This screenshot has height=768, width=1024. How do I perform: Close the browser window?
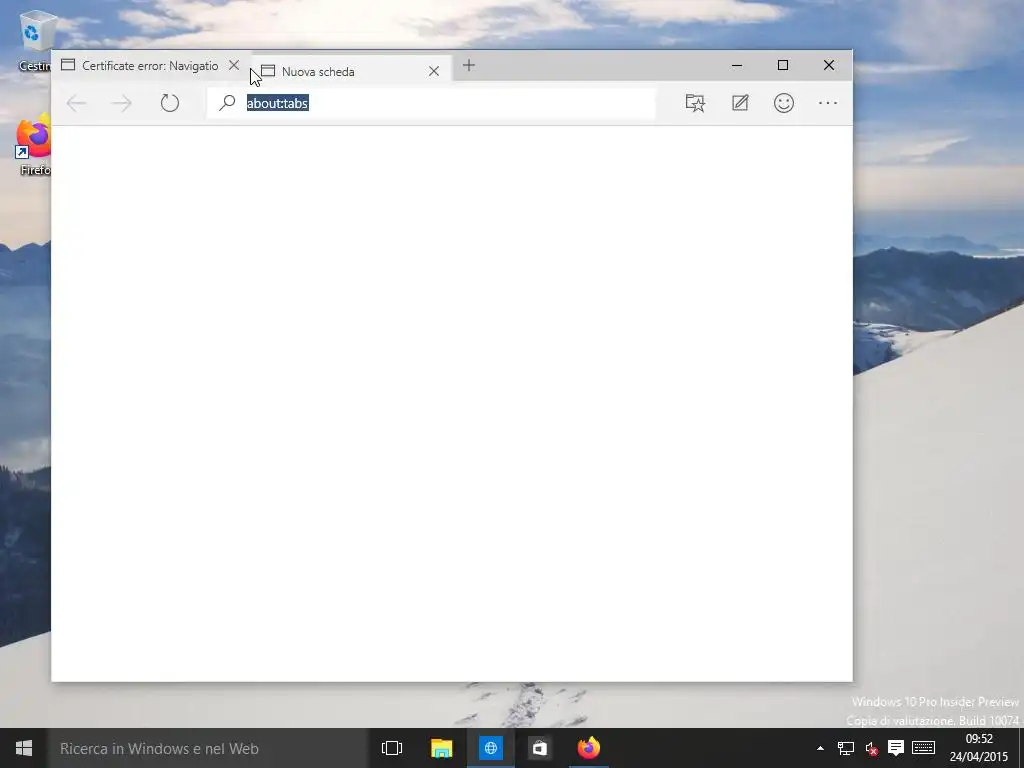click(829, 65)
